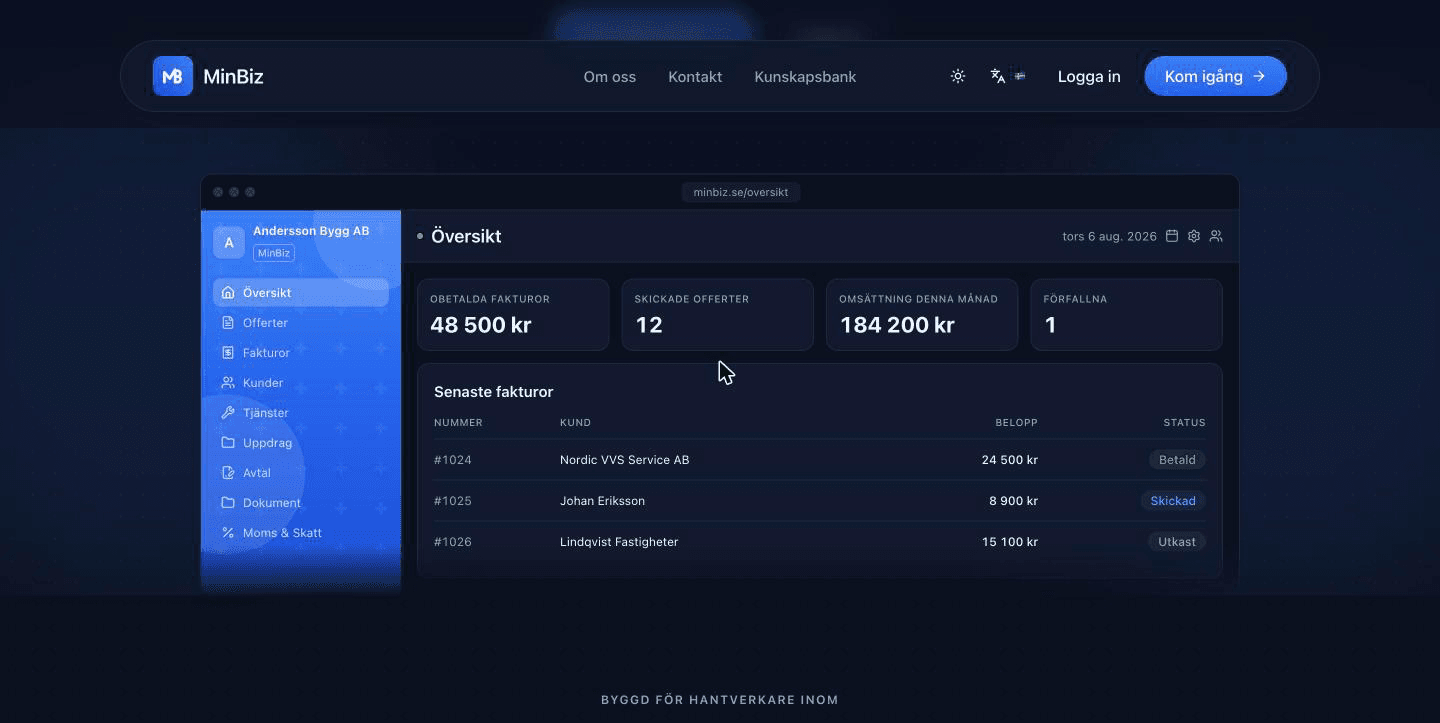Open the Om oss page
The height and width of the screenshot is (723, 1440).
[x=610, y=76]
